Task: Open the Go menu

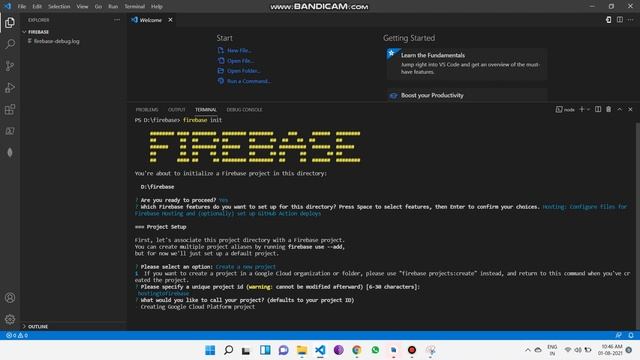Action: (98, 7)
